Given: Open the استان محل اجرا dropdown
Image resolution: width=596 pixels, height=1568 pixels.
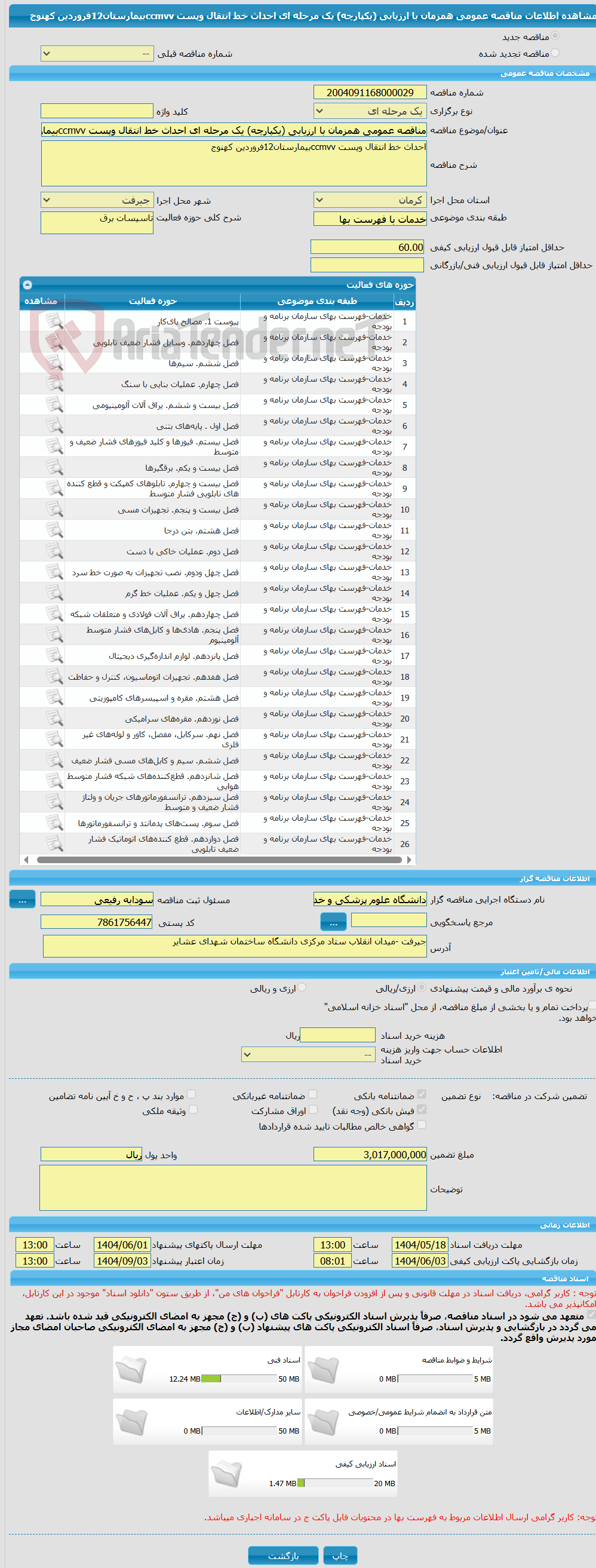Looking at the screenshot, I should (370, 200).
